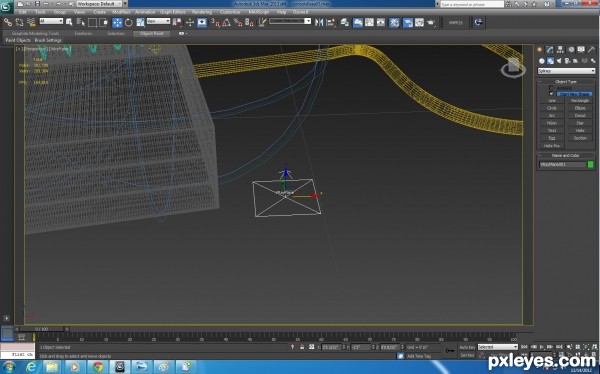
Task: Click the Line spline button
Action: click(x=552, y=101)
